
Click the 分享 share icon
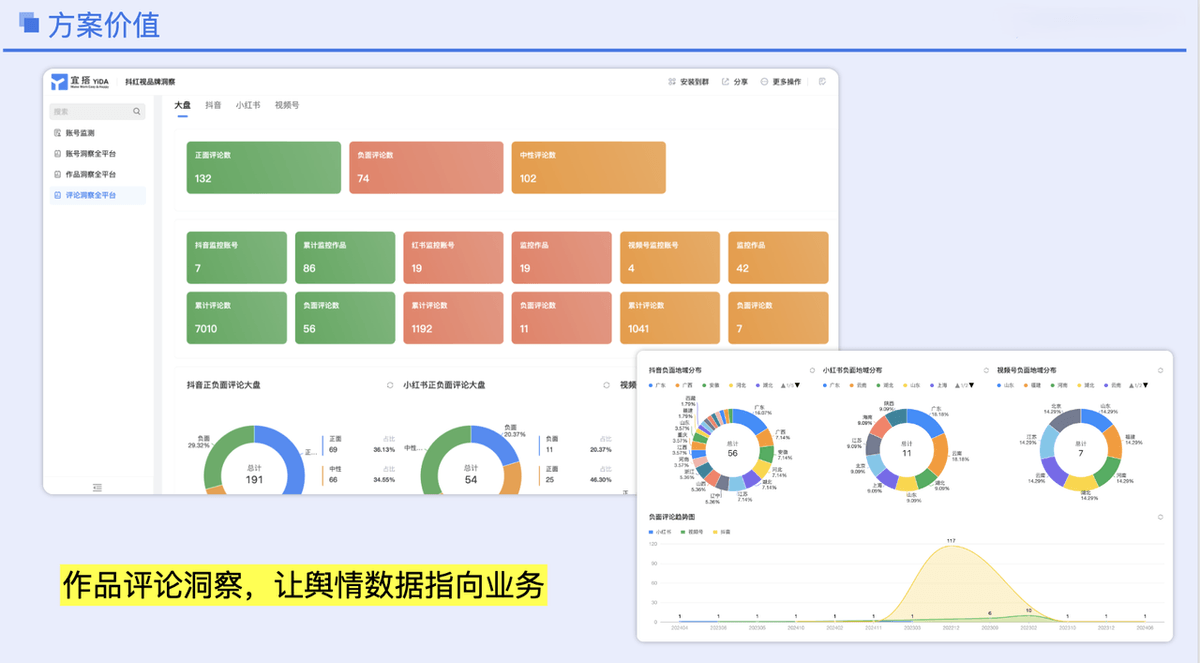725,82
